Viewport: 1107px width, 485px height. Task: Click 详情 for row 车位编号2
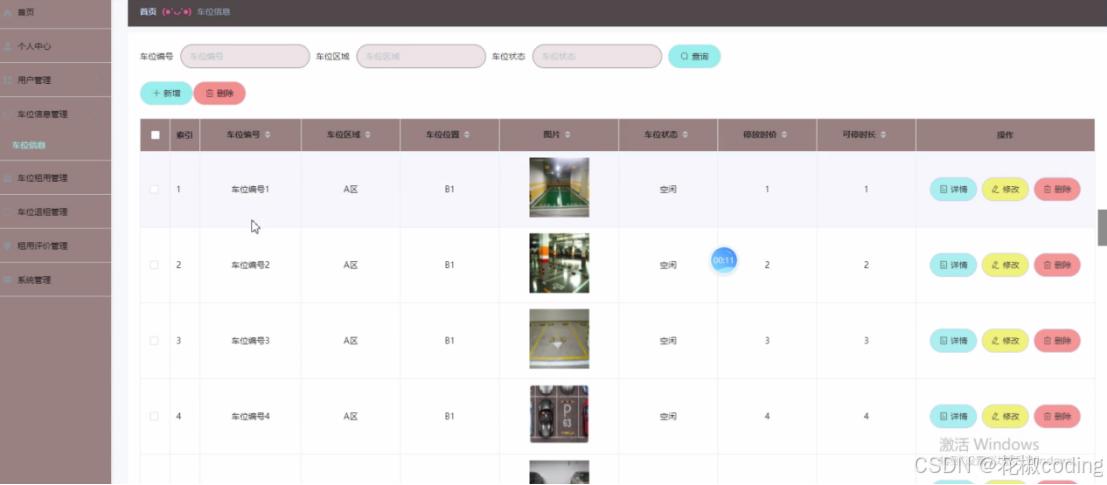pos(953,265)
